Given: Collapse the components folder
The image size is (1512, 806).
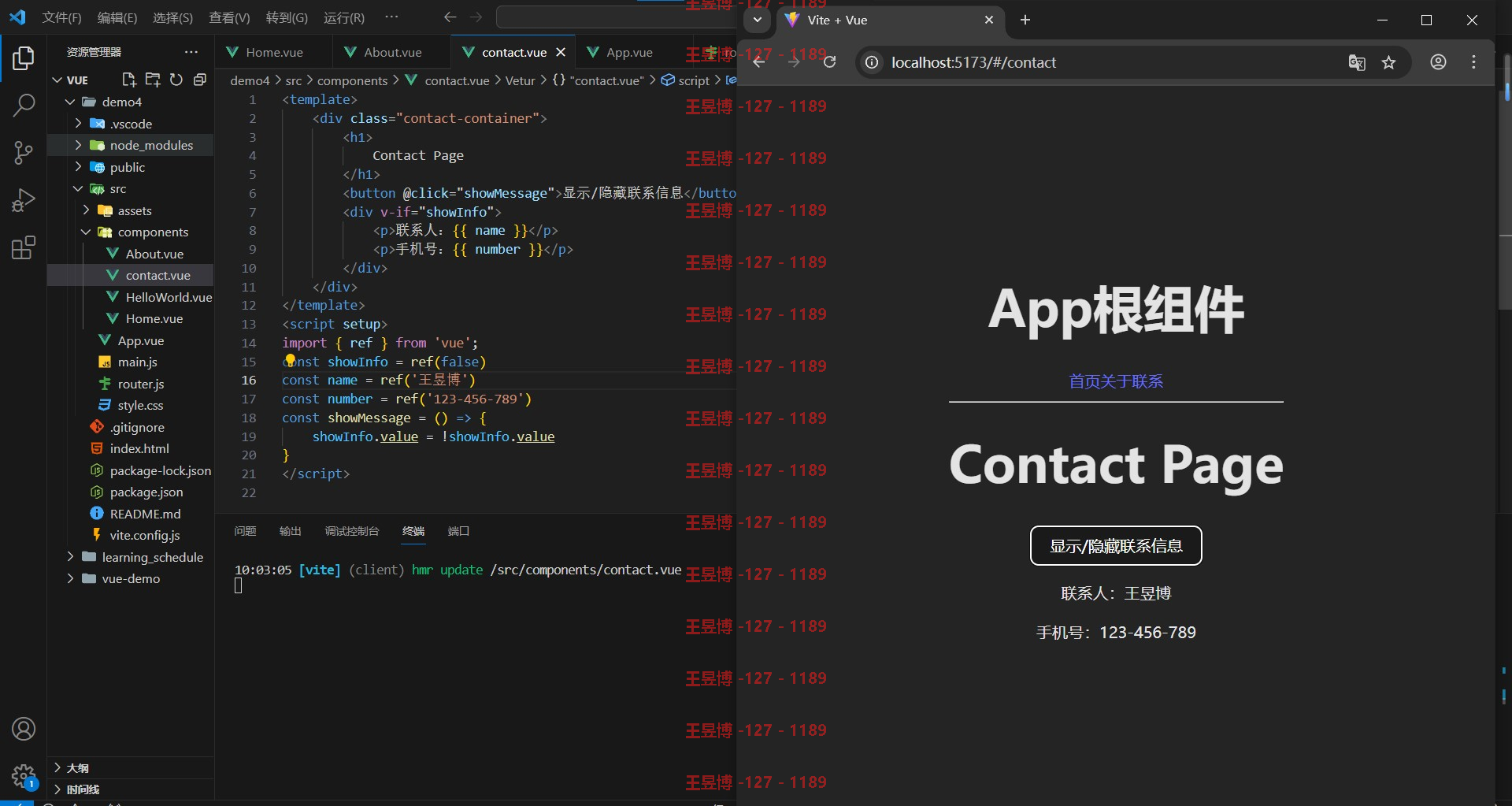Looking at the screenshot, I should coord(86,232).
